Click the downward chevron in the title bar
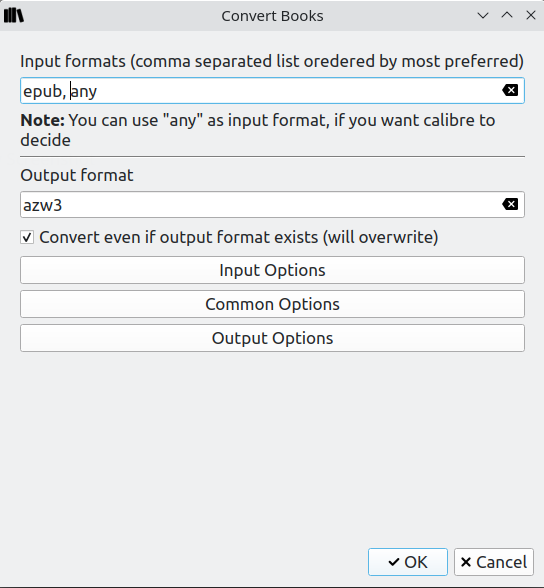 [x=483, y=15]
